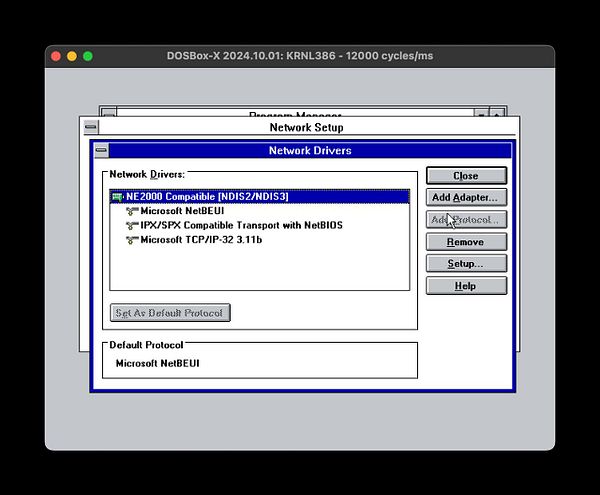Open the Add Adapter dialog
This screenshot has height=495, width=600.
pyautogui.click(x=466, y=197)
